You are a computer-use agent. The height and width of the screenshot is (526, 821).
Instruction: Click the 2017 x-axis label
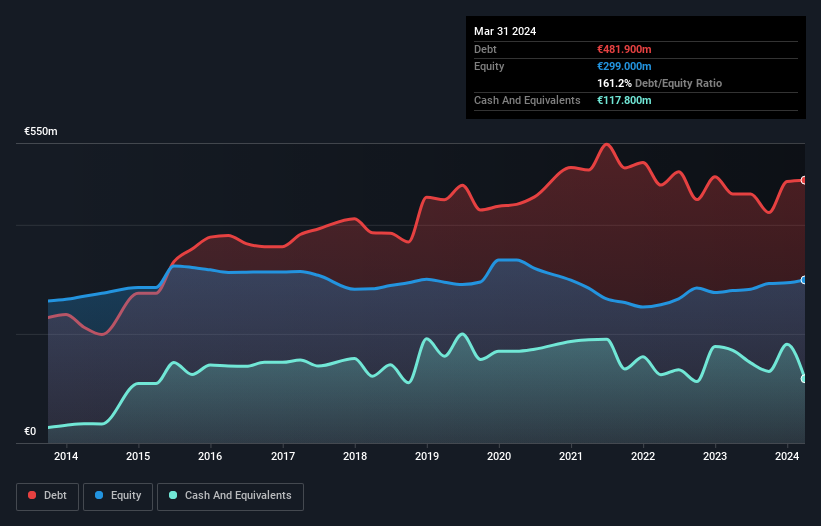(283, 456)
